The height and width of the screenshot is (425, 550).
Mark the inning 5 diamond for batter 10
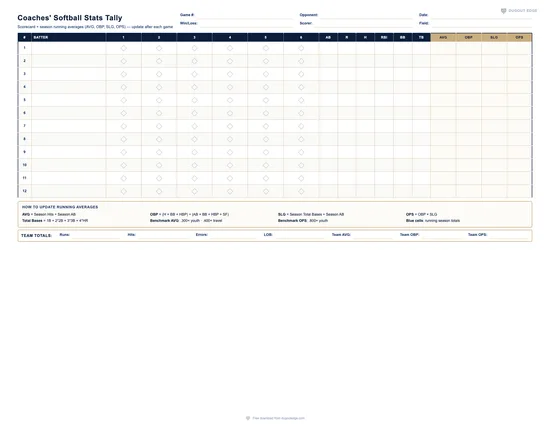[x=266, y=165]
